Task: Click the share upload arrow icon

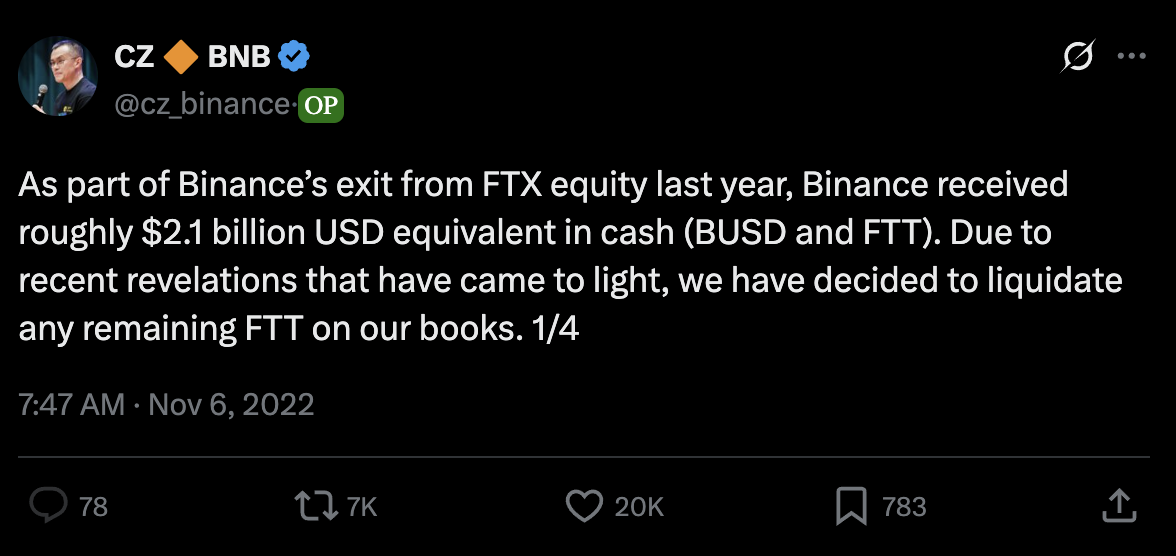Action: (x=1117, y=505)
